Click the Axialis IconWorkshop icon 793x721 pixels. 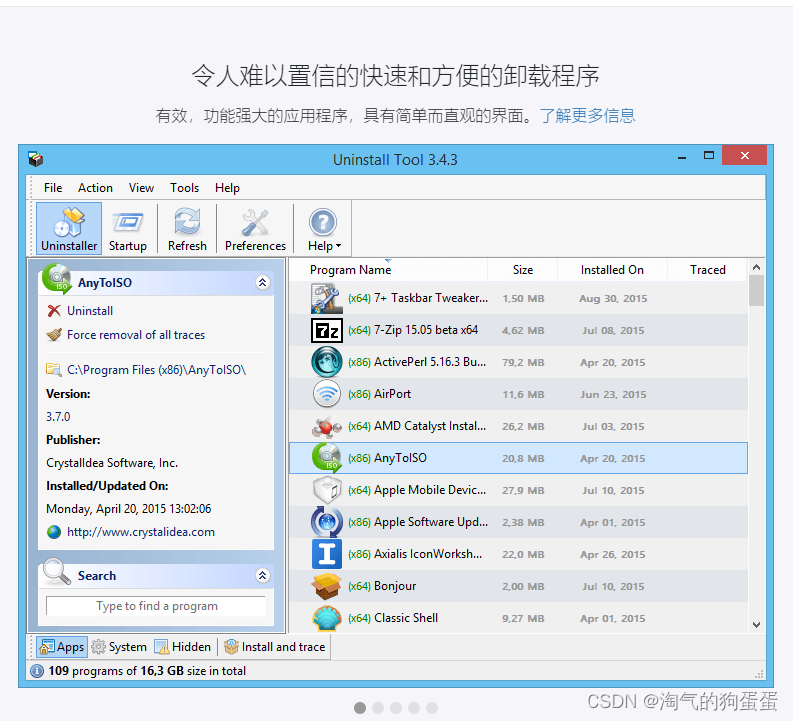(x=326, y=554)
